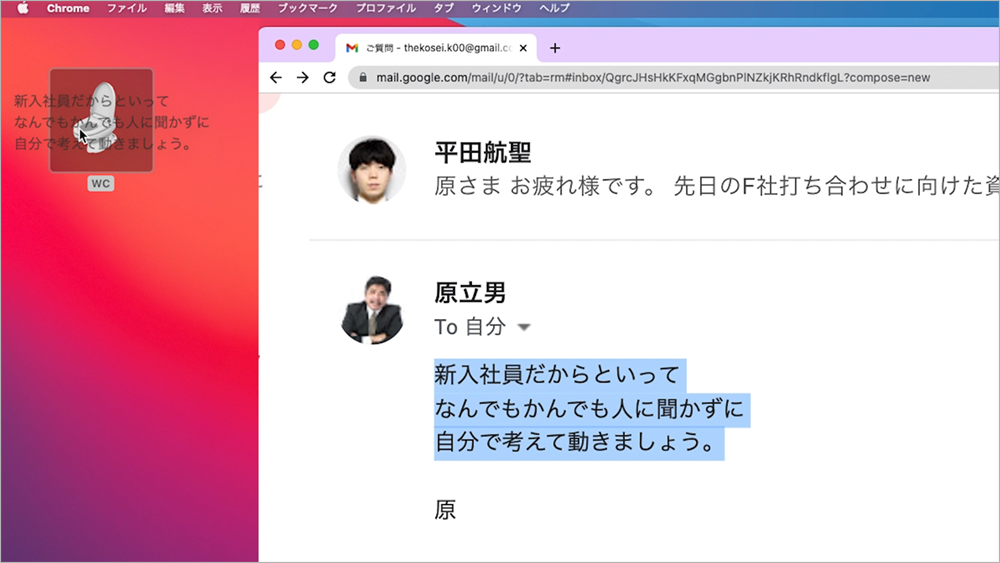Click the Apple menu icon
Image resolution: width=1000 pixels, height=563 pixels.
22,8
